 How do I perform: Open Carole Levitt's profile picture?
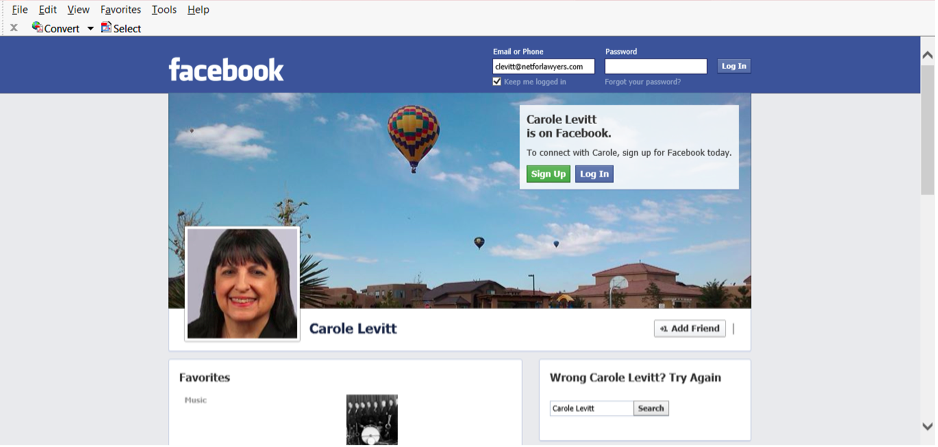242,283
